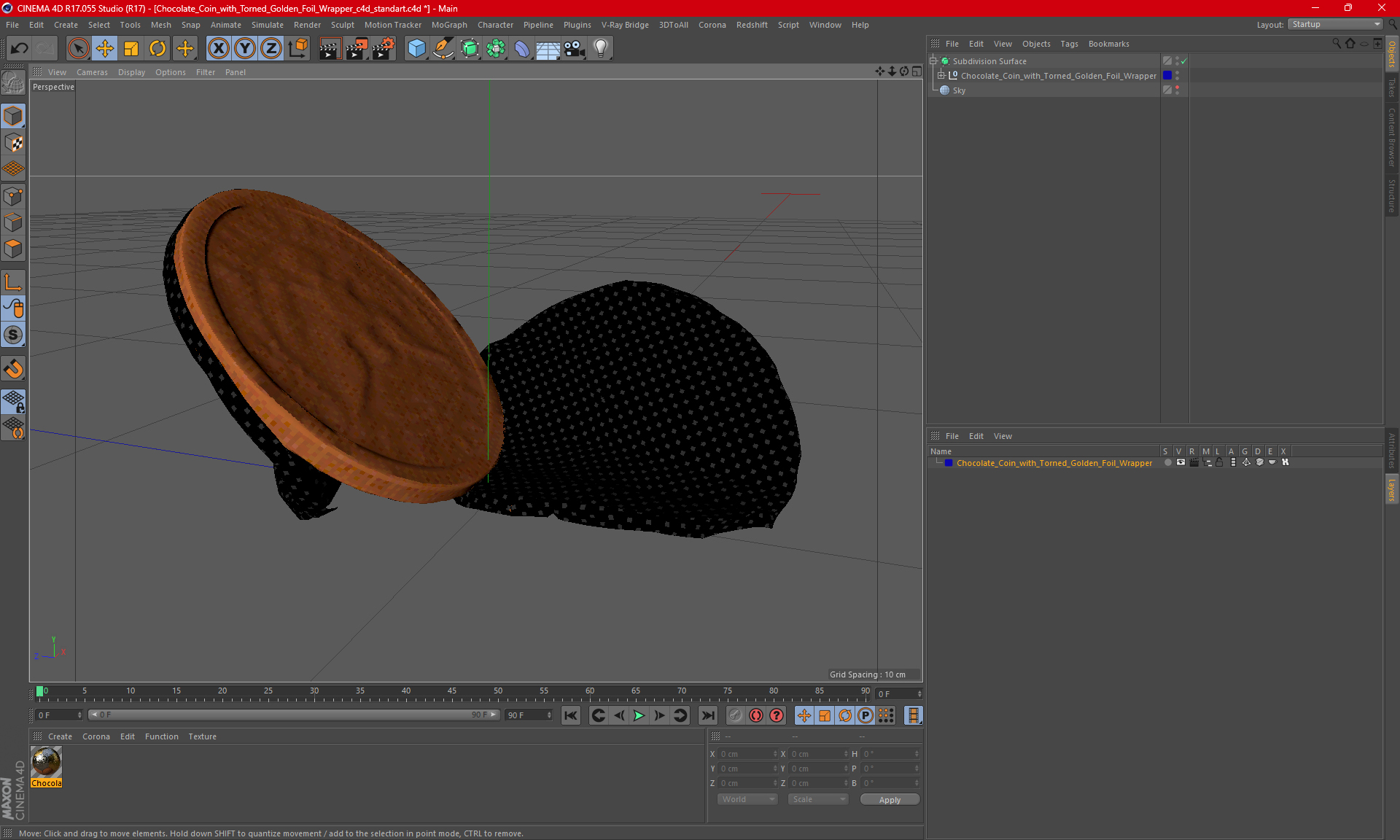Click frame 45 on the timeline
Viewport: 1400px width, 840px height.
point(452,692)
